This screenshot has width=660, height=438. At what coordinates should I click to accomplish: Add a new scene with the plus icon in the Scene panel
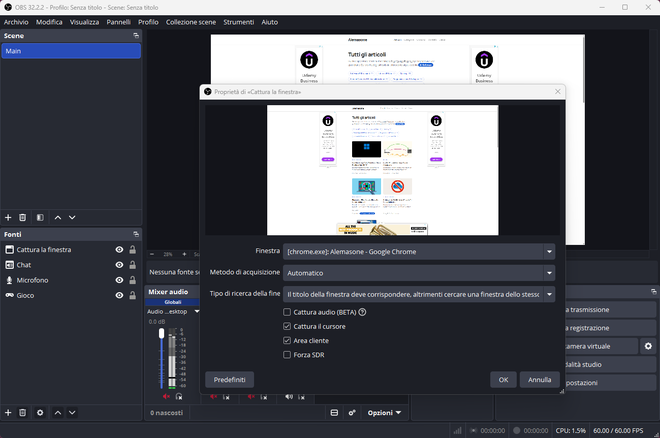point(8,218)
